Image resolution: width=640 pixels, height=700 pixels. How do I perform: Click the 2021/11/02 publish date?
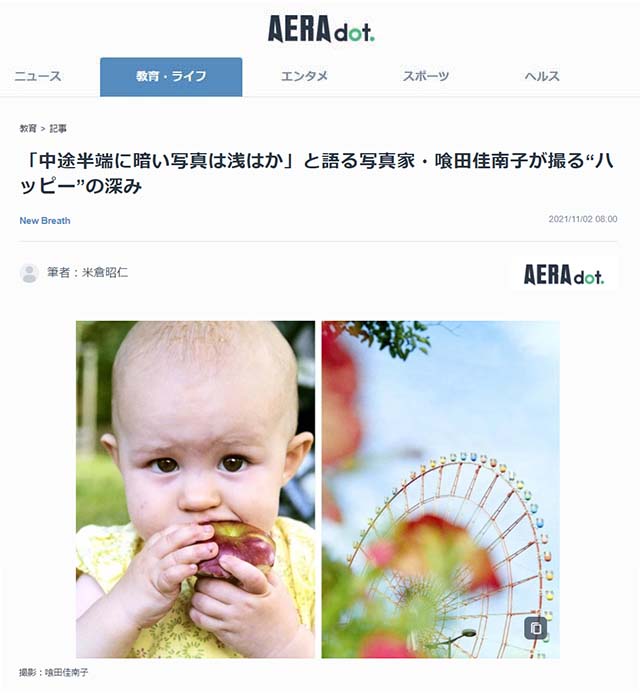click(583, 219)
